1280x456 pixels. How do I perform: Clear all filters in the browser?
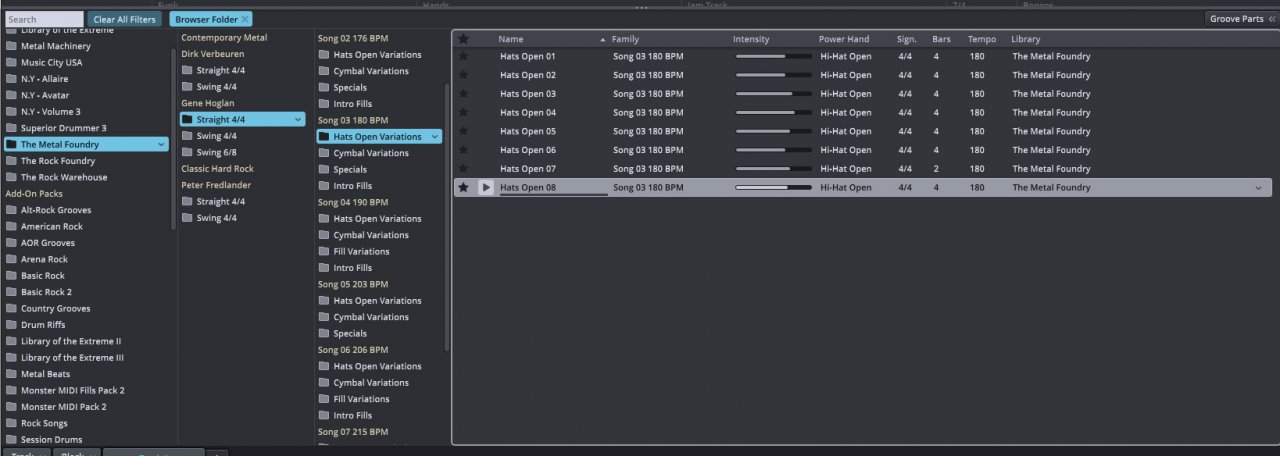pos(124,19)
